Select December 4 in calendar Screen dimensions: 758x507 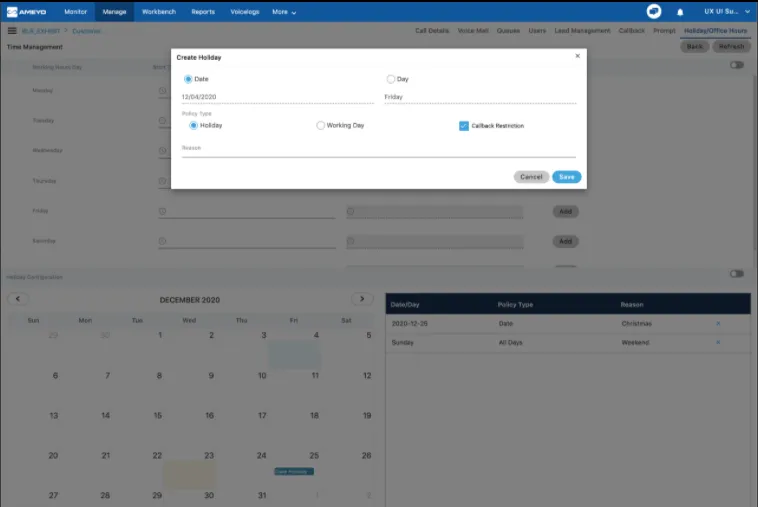coord(316,335)
